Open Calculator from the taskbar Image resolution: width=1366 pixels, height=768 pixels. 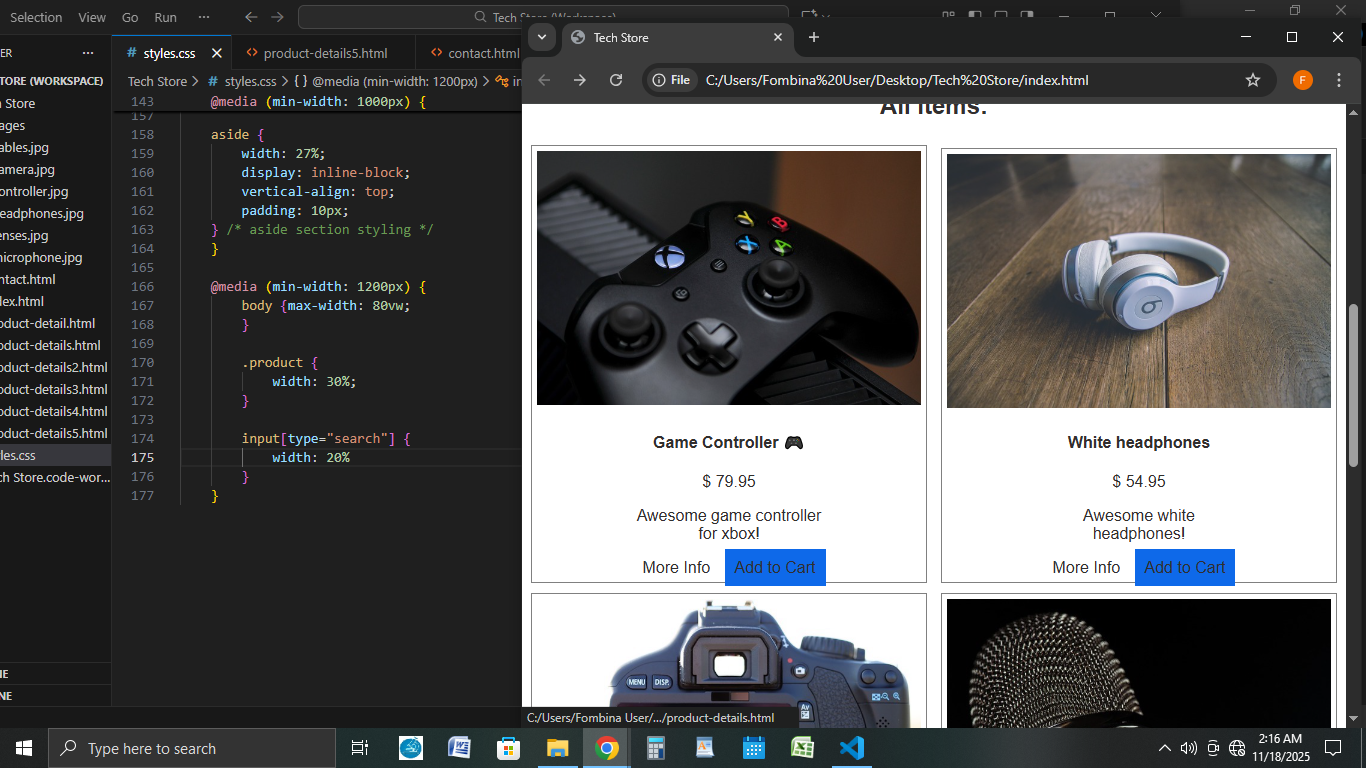click(x=656, y=748)
